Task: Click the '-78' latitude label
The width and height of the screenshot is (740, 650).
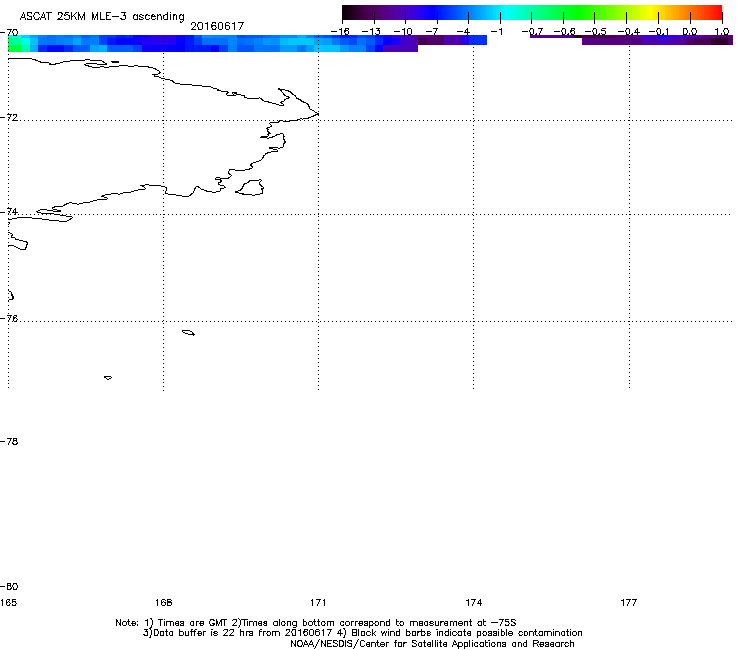Action: [x=9, y=441]
